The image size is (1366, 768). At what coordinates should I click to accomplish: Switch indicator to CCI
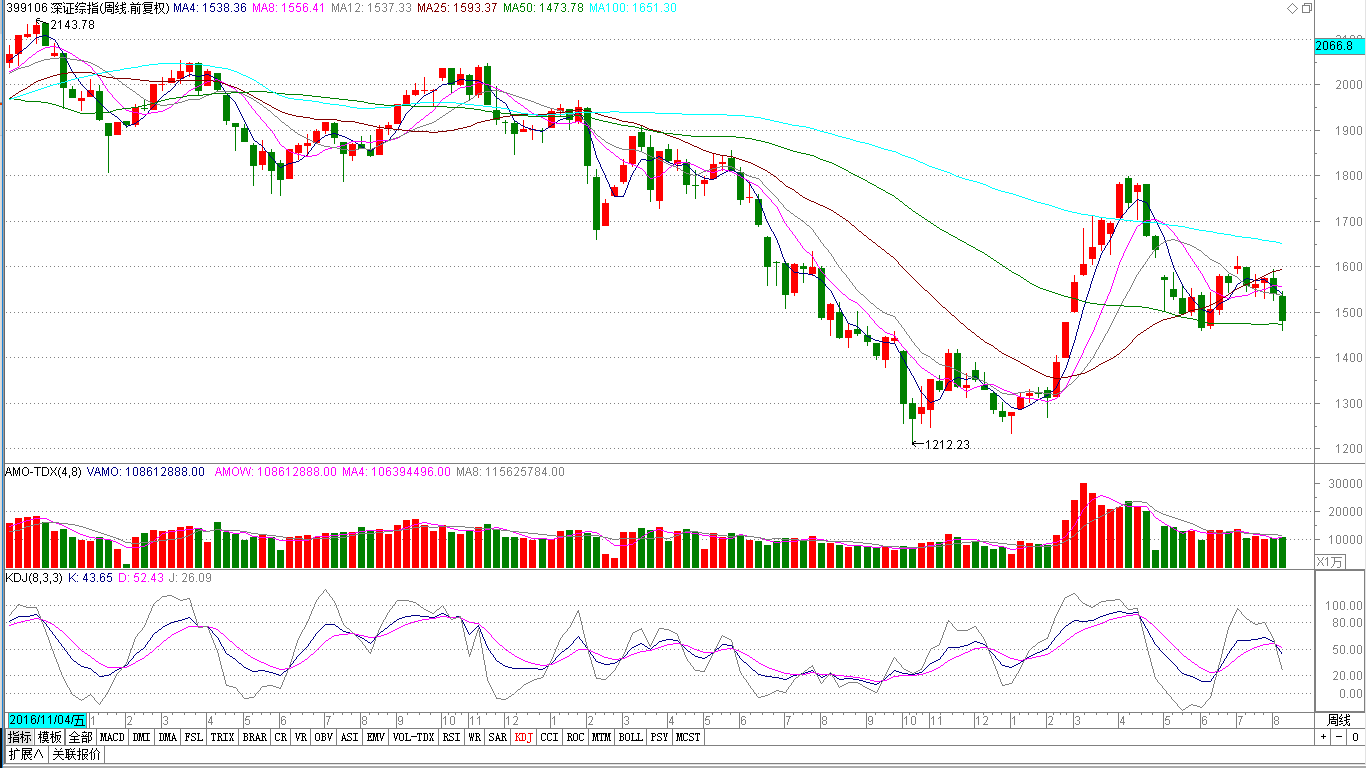(550, 737)
